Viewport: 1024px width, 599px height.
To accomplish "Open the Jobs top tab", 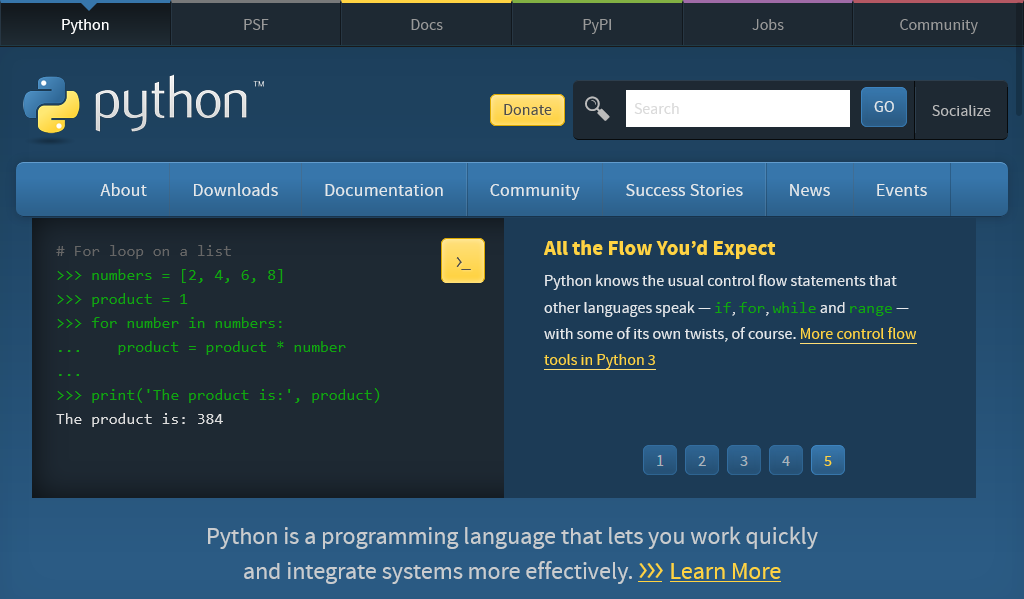I will coord(768,25).
